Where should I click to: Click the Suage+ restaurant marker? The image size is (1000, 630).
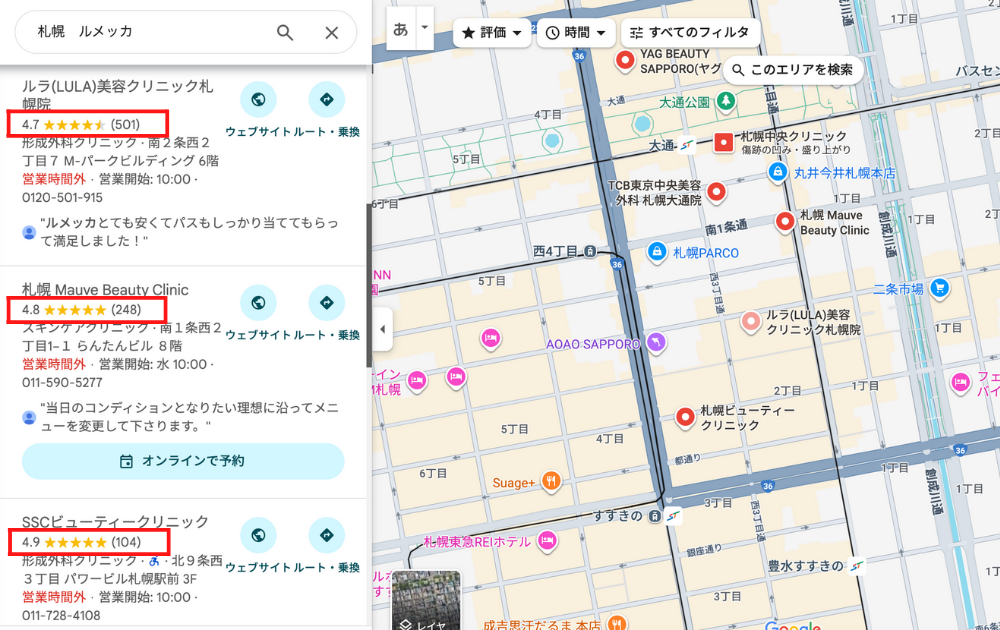(551, 481)
